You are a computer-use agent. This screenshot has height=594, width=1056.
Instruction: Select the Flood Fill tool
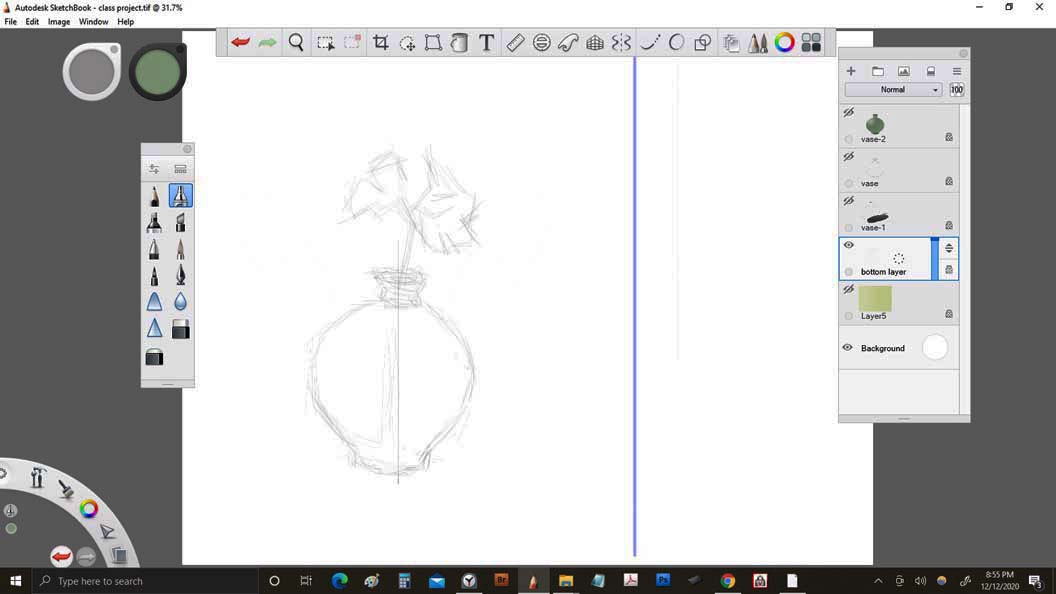click(459, 42)
